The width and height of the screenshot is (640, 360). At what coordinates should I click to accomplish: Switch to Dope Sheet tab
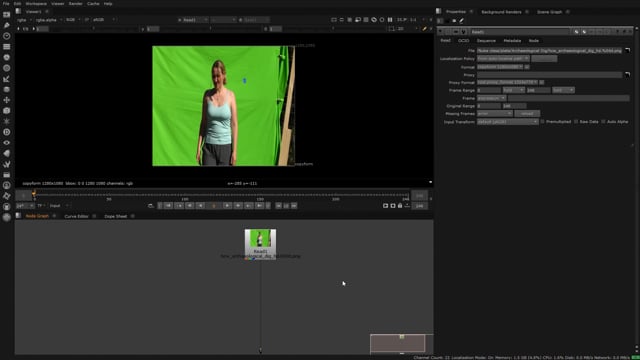[116, 216]
